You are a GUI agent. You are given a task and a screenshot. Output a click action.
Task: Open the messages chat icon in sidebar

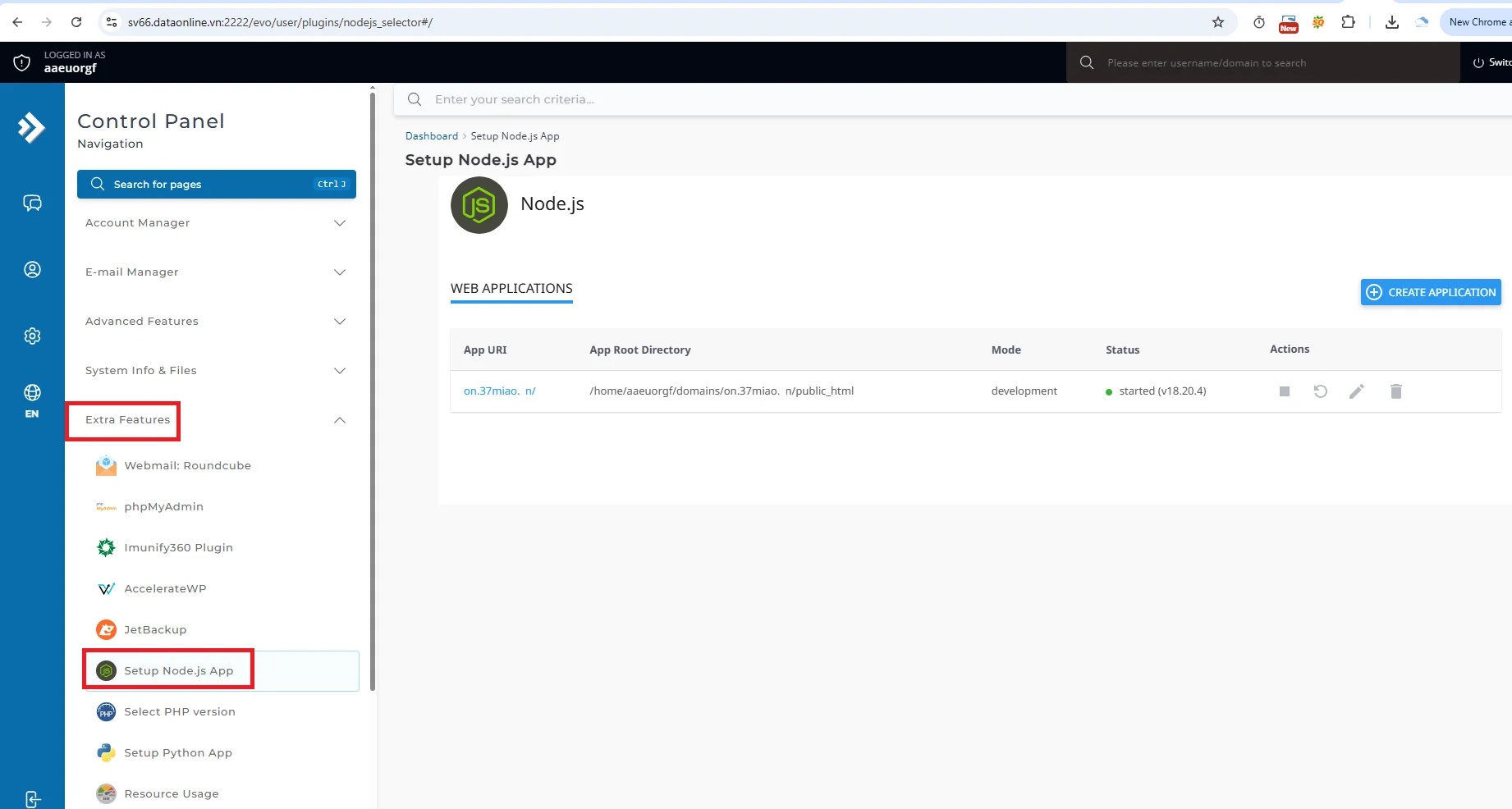32,203
